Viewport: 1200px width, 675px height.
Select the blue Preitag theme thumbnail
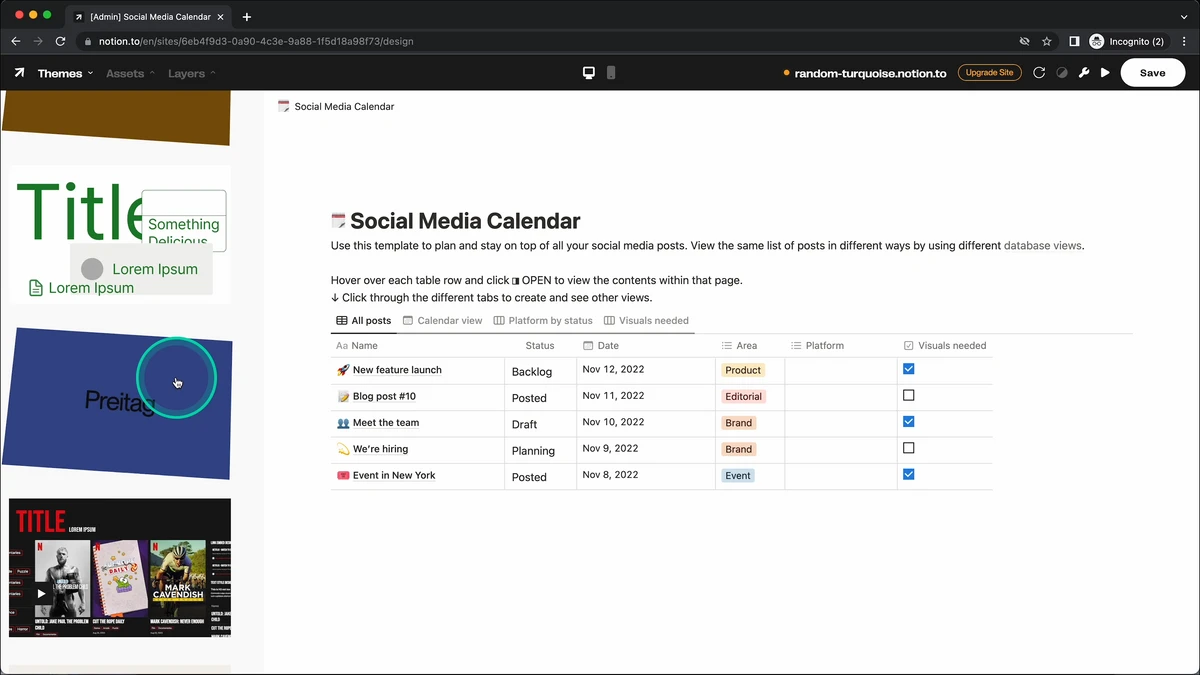(x=117, y=404)
